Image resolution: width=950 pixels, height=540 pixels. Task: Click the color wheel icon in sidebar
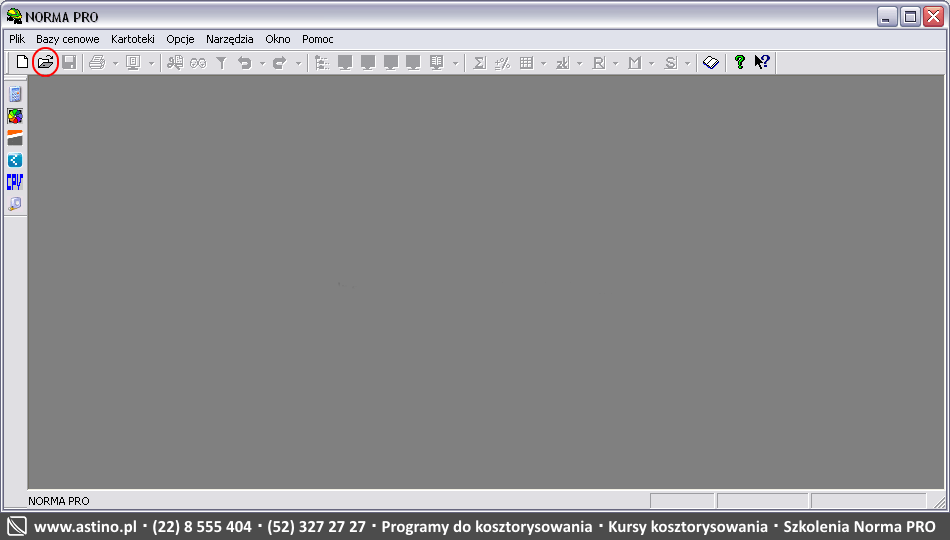(15, 116)
